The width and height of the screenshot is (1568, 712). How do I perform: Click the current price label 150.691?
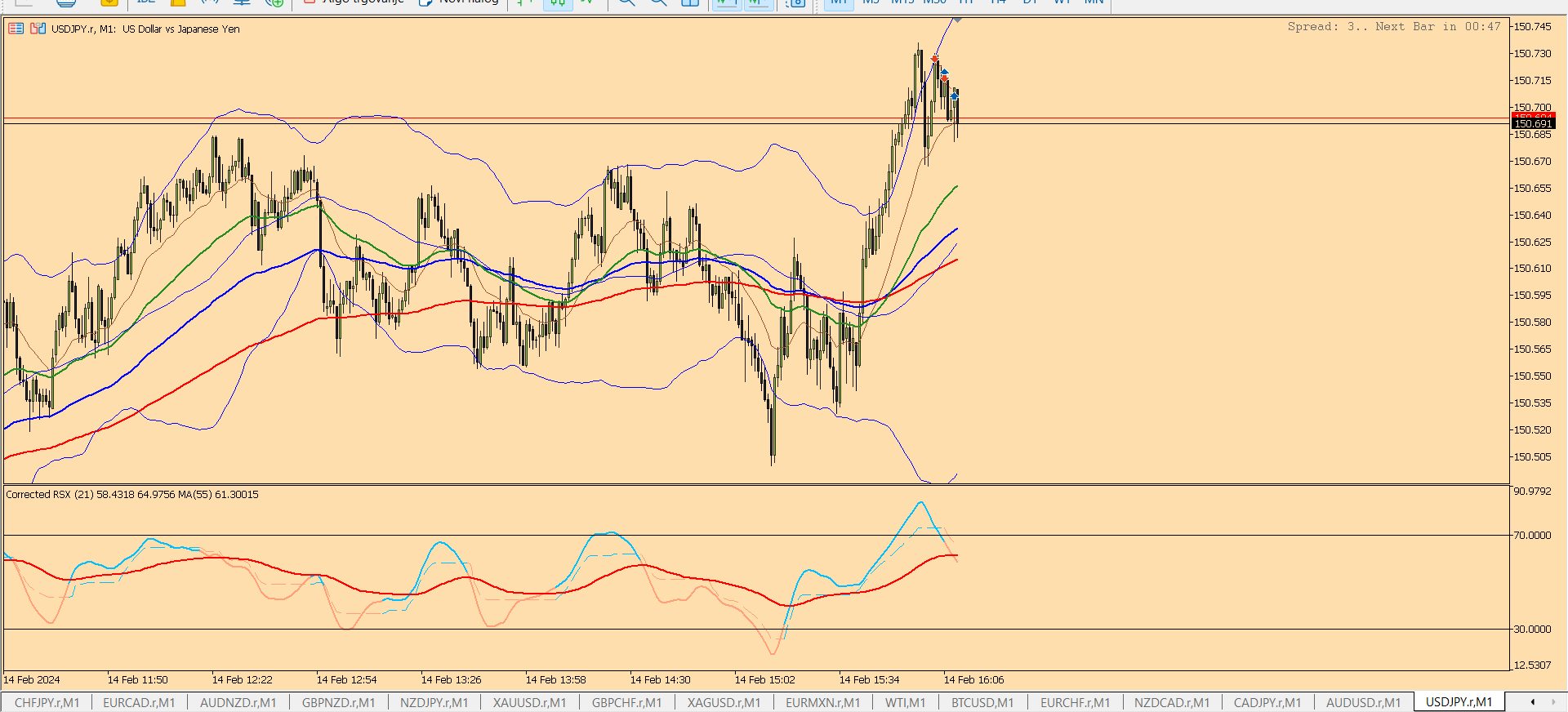tap(1533, 123)
